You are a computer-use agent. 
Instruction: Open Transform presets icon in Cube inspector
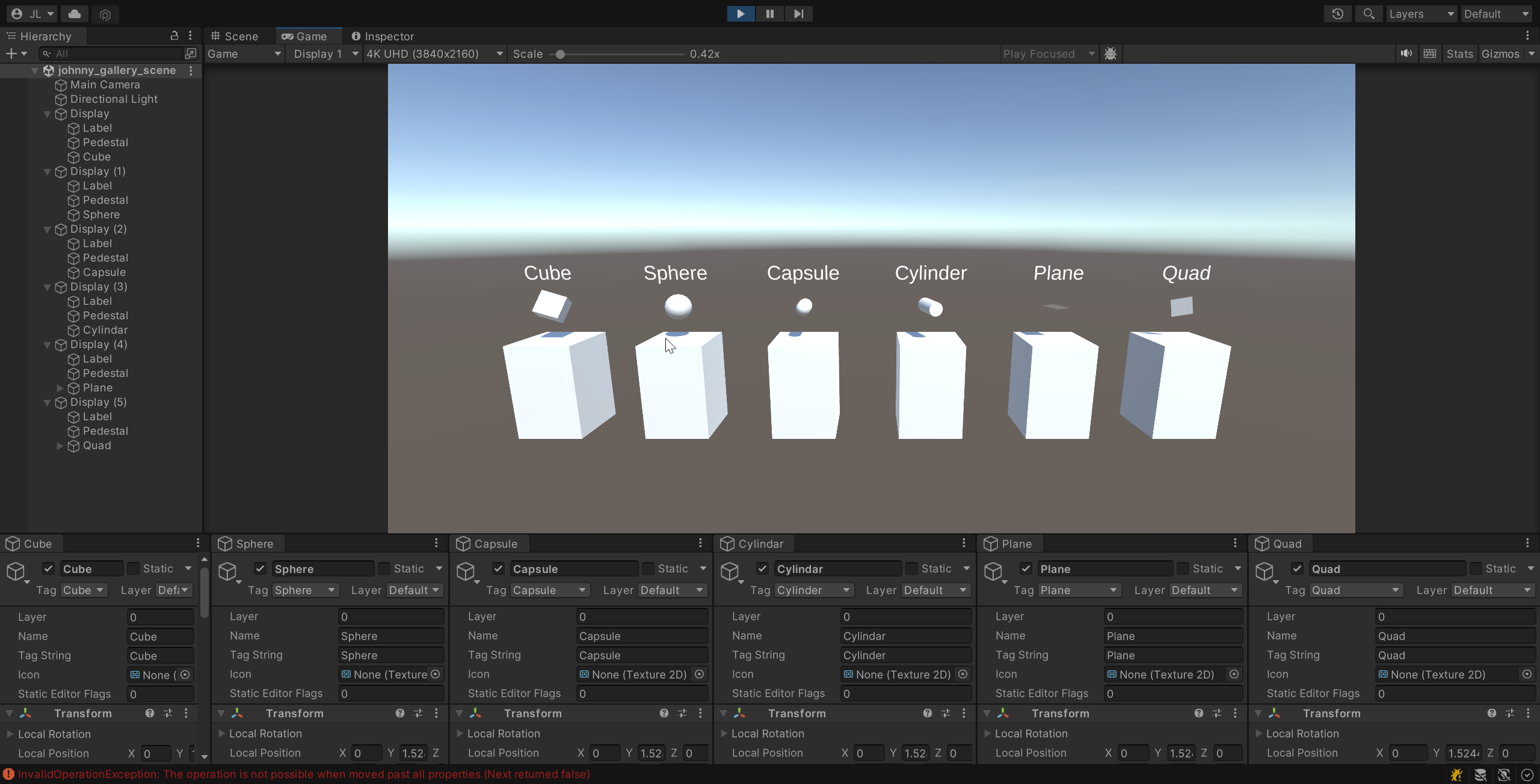(167, 714)
